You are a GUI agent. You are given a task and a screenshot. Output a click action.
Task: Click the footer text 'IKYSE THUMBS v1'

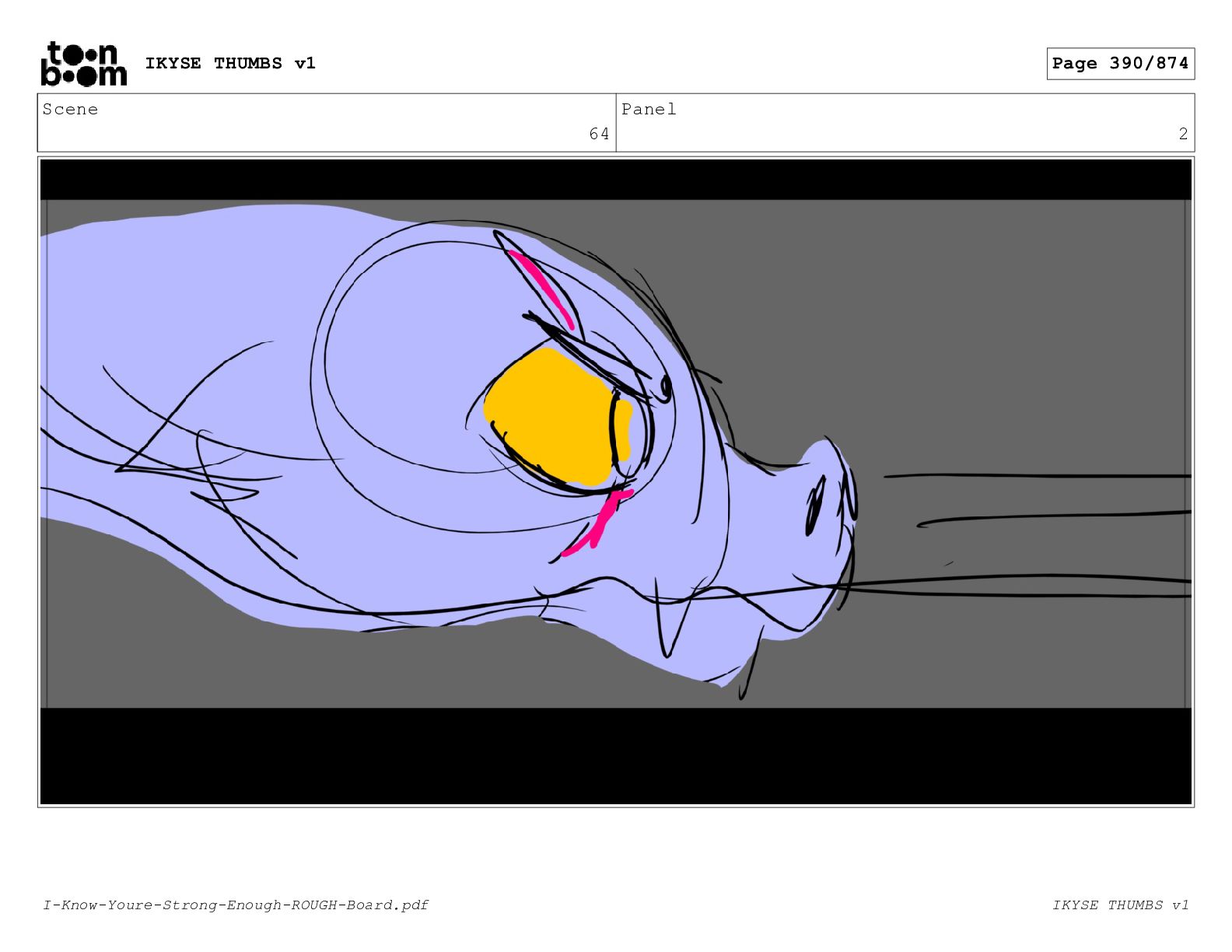(1121, 905)
